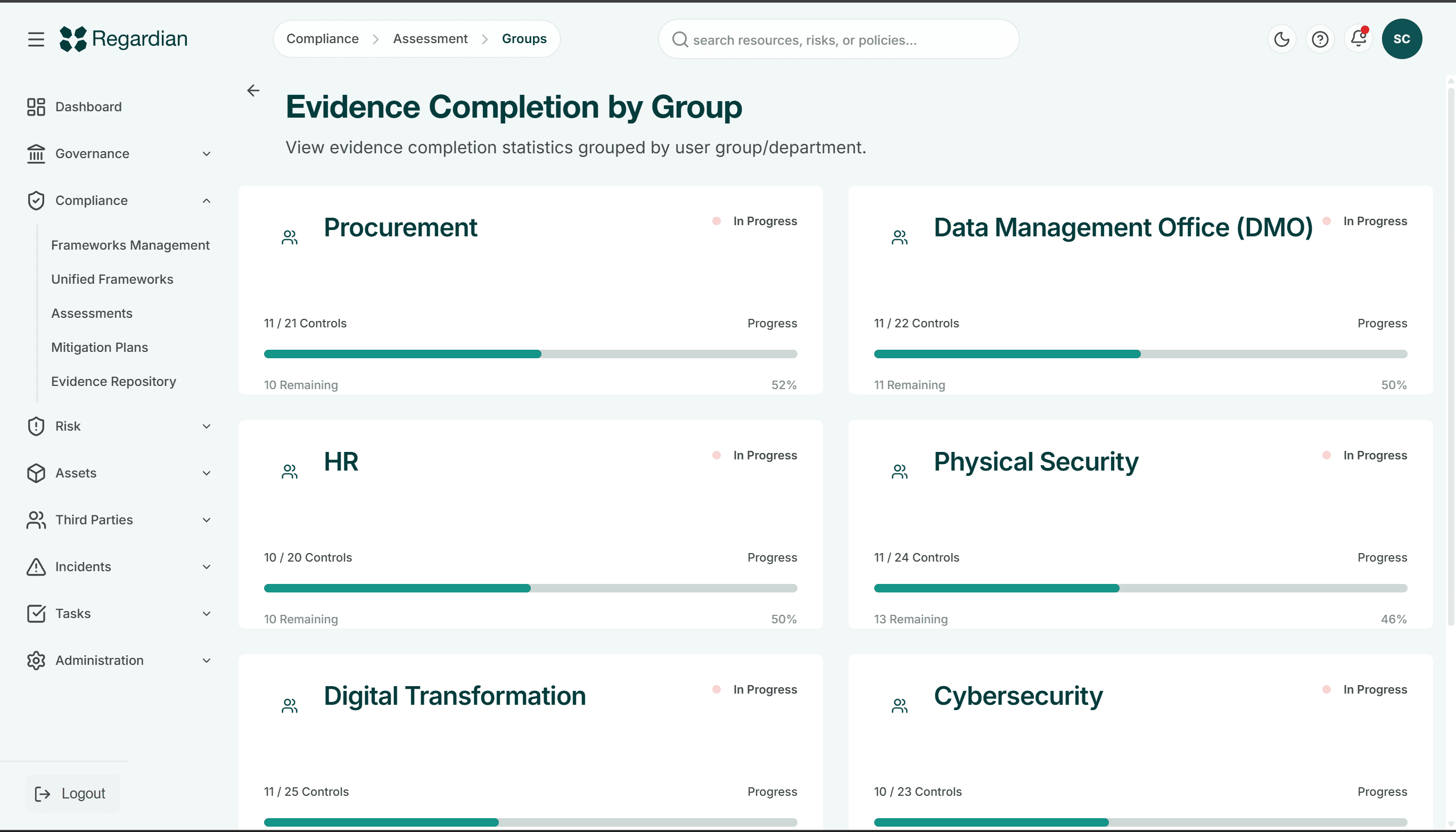The height and width of the screenshot is (832, 1456).
Task: Open the Dashboard panel icon
Action: click(x=36, y=107)
